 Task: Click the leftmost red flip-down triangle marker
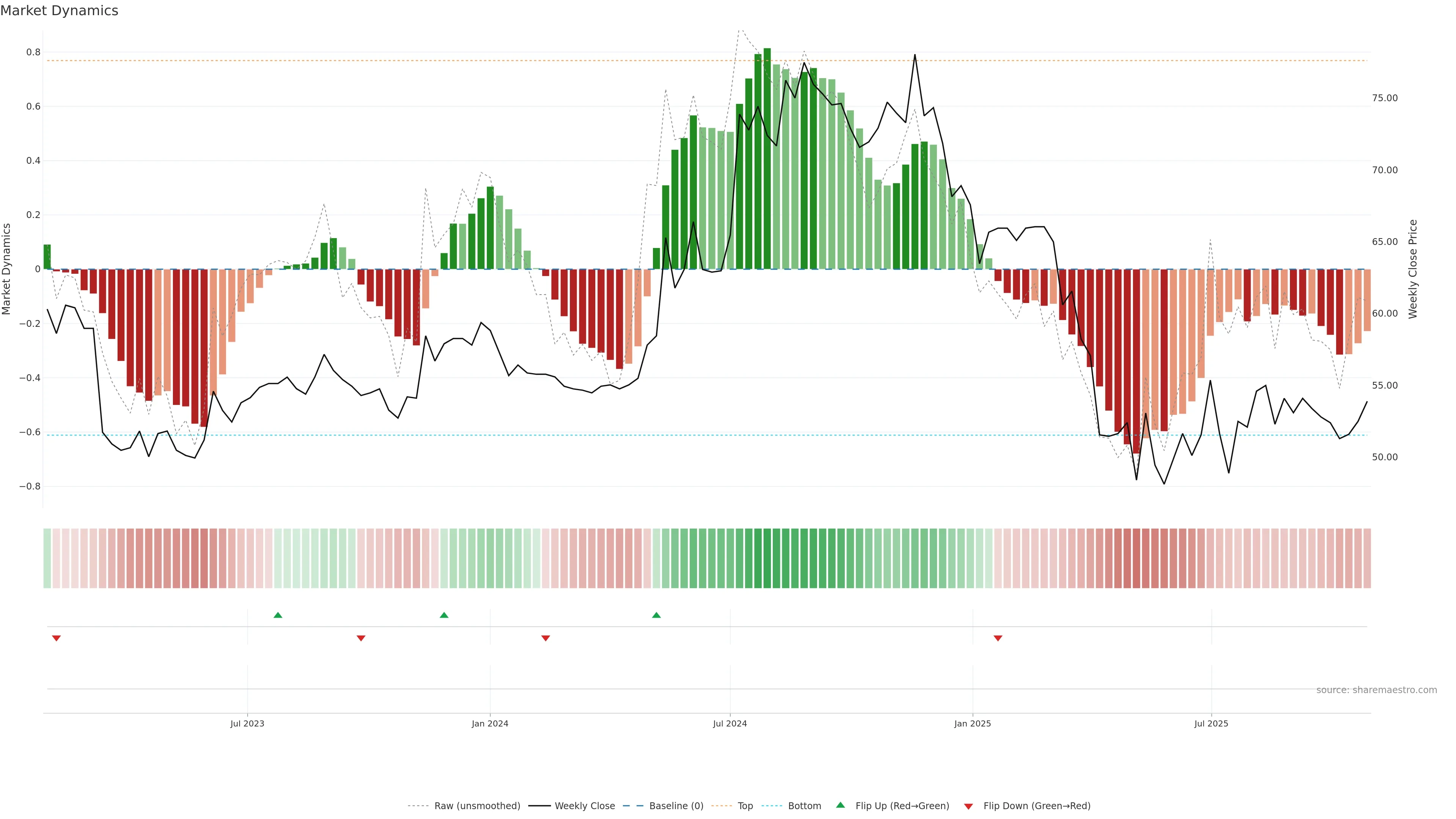[x=56, y=638]
